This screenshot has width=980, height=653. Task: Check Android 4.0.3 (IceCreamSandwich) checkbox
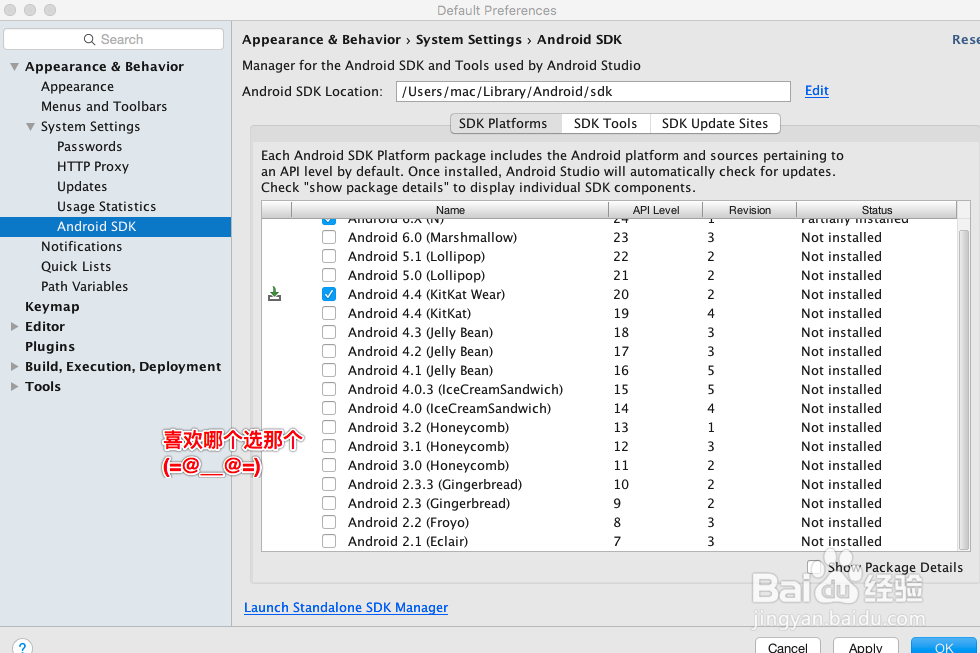coord(329,389)
